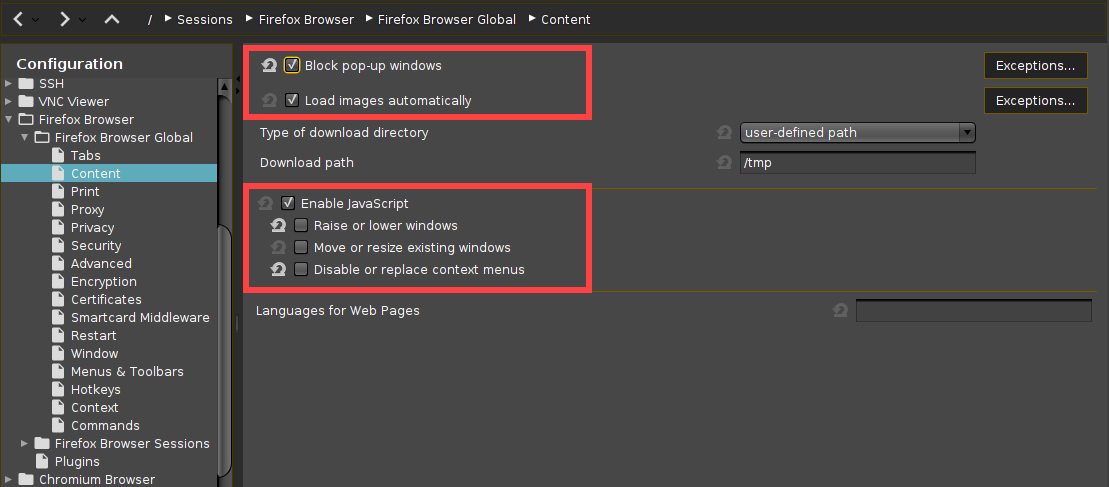The image size is (1109, 487).
Task: Open Exceptions for Block pop-up windows
Action: [1035, 66]
